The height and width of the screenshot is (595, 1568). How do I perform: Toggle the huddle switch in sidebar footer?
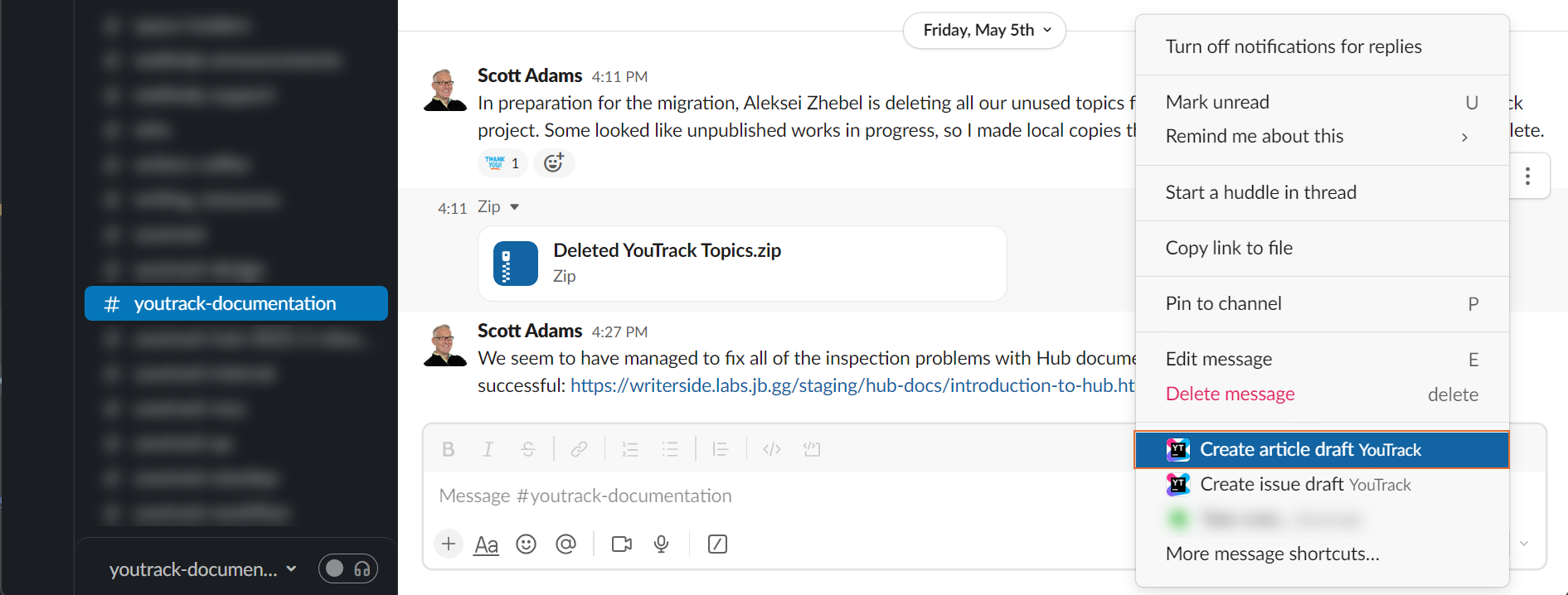348,568
